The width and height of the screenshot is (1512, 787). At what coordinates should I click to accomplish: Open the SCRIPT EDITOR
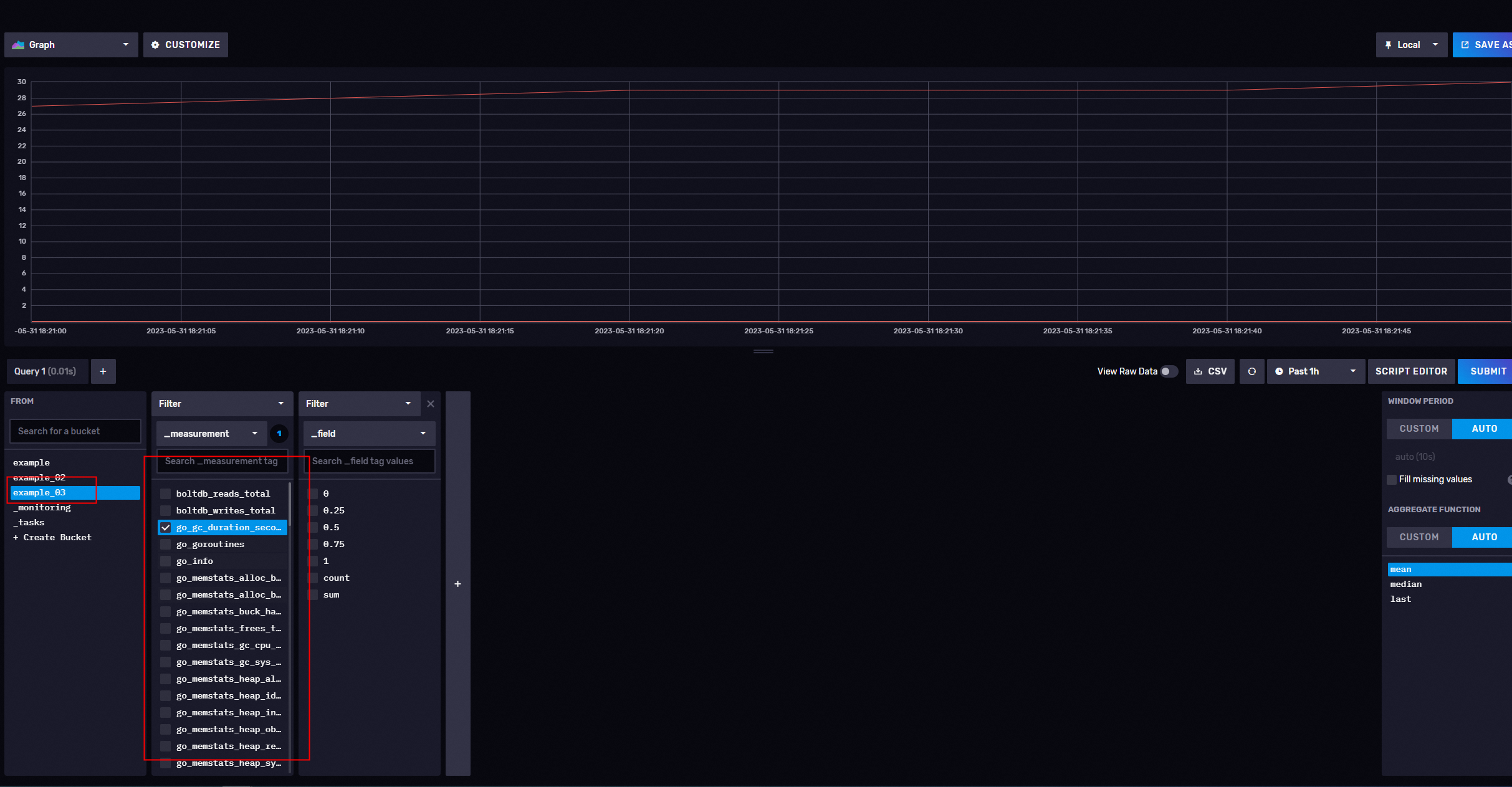pos(1411,371)
